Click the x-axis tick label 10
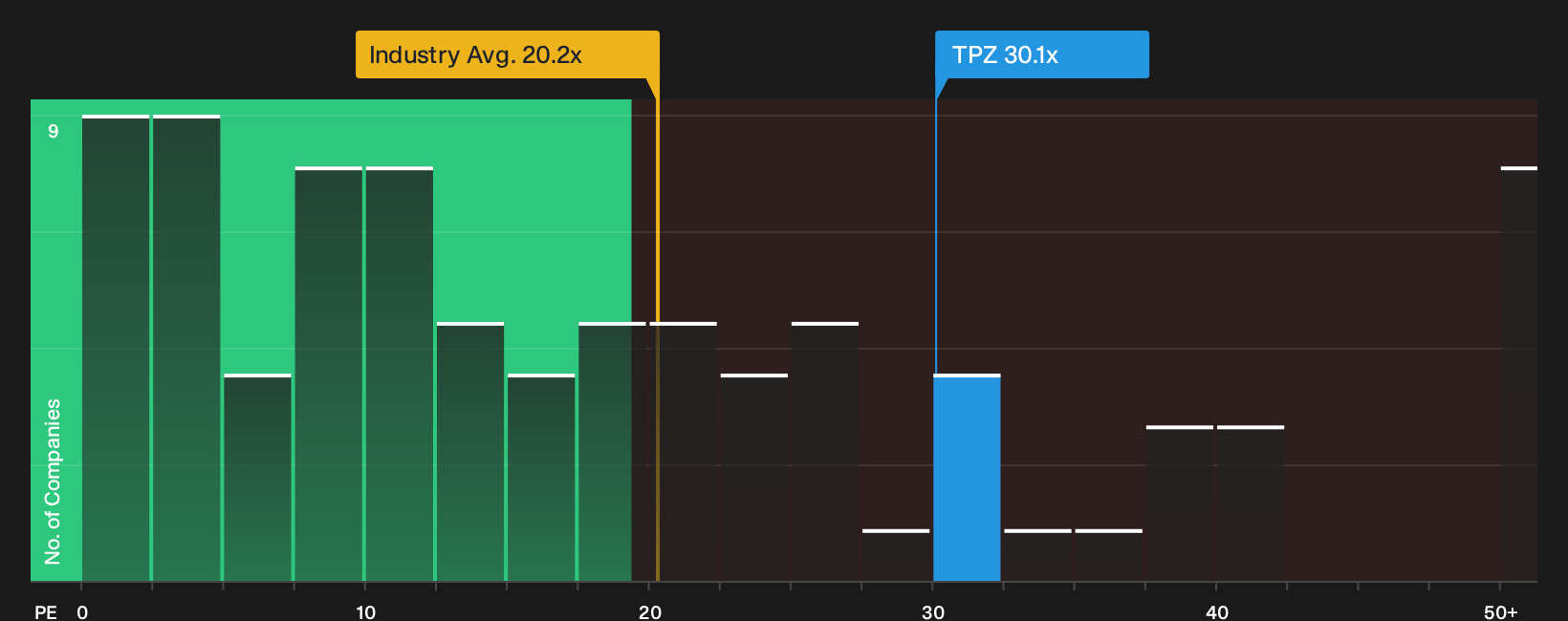Screen dimensions: 1568x621 coord(365,611)
